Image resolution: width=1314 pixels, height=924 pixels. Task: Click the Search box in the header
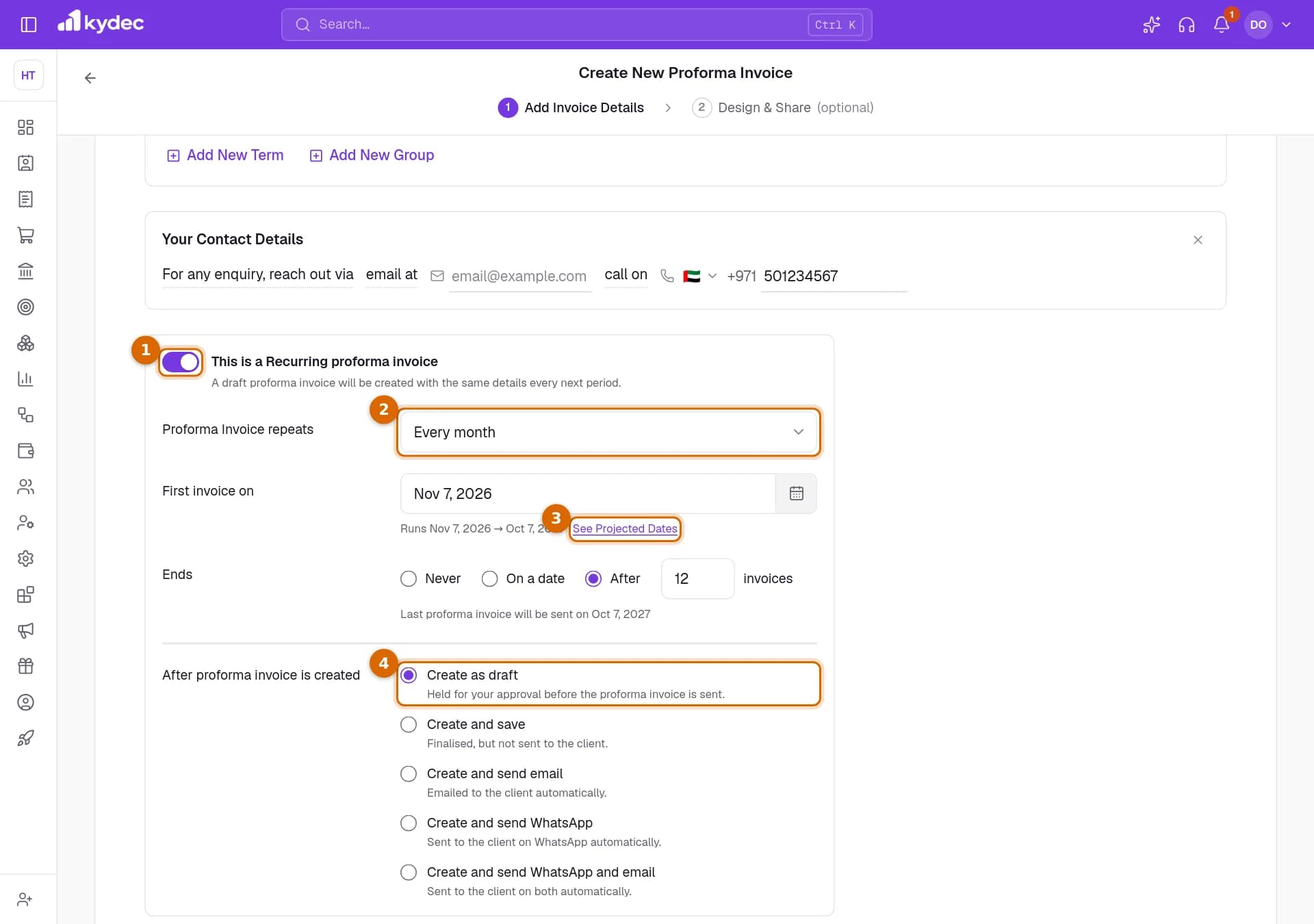(576, 25)
